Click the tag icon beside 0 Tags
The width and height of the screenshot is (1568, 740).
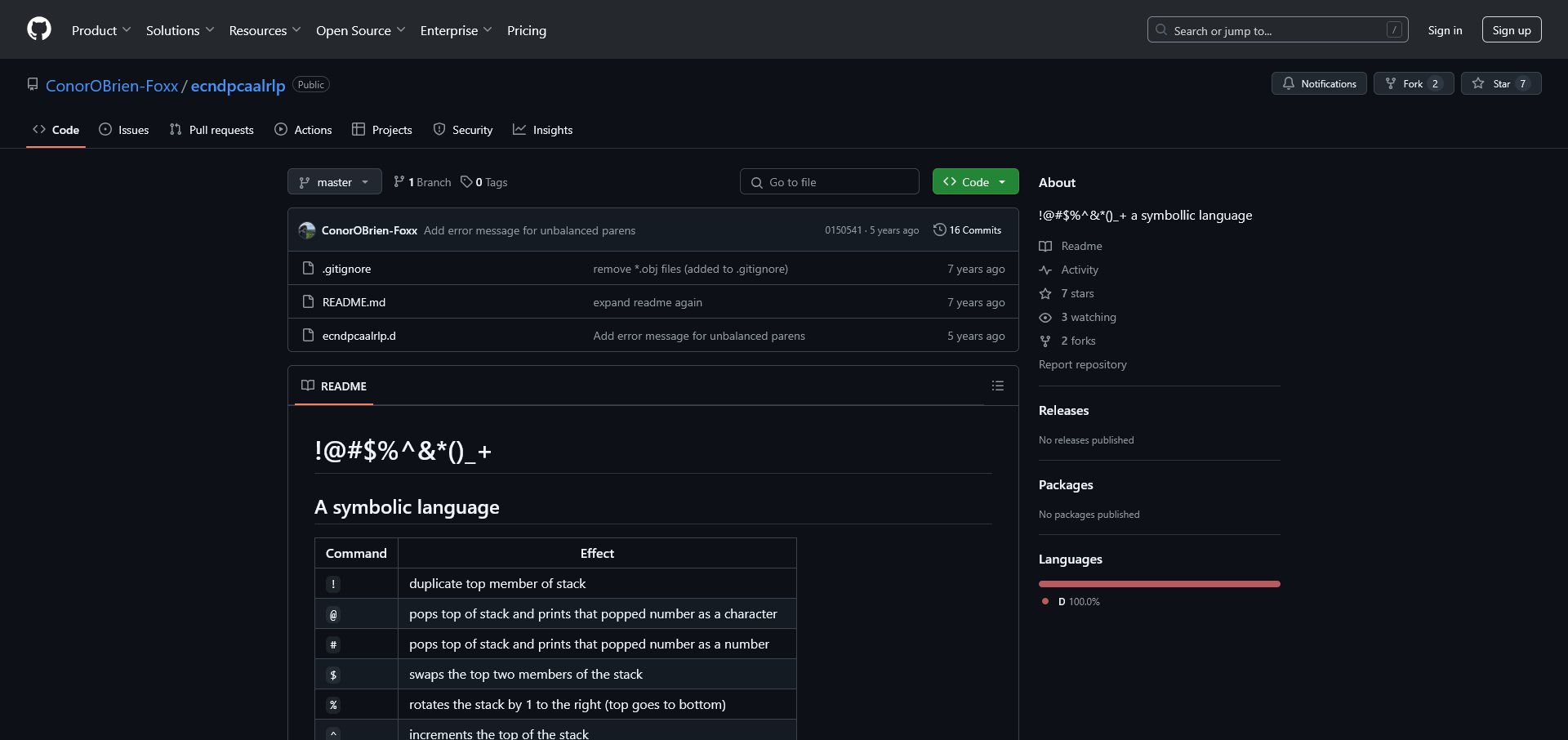click(466, 181)
